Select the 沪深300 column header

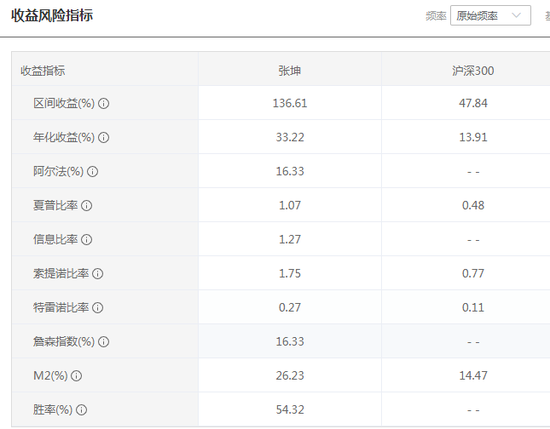click(x=473, y=71)
